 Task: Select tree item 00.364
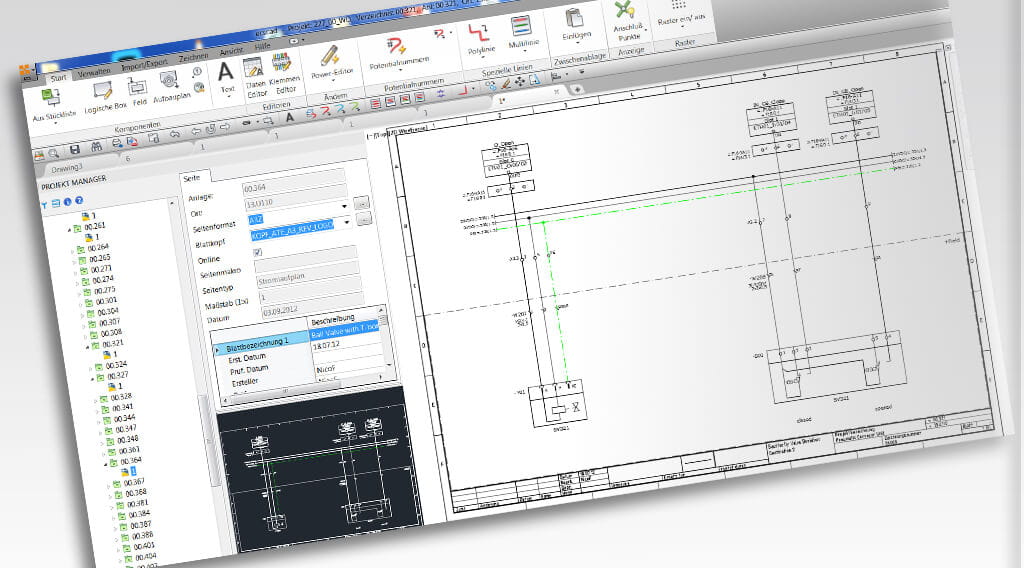[x=130, y=461]
